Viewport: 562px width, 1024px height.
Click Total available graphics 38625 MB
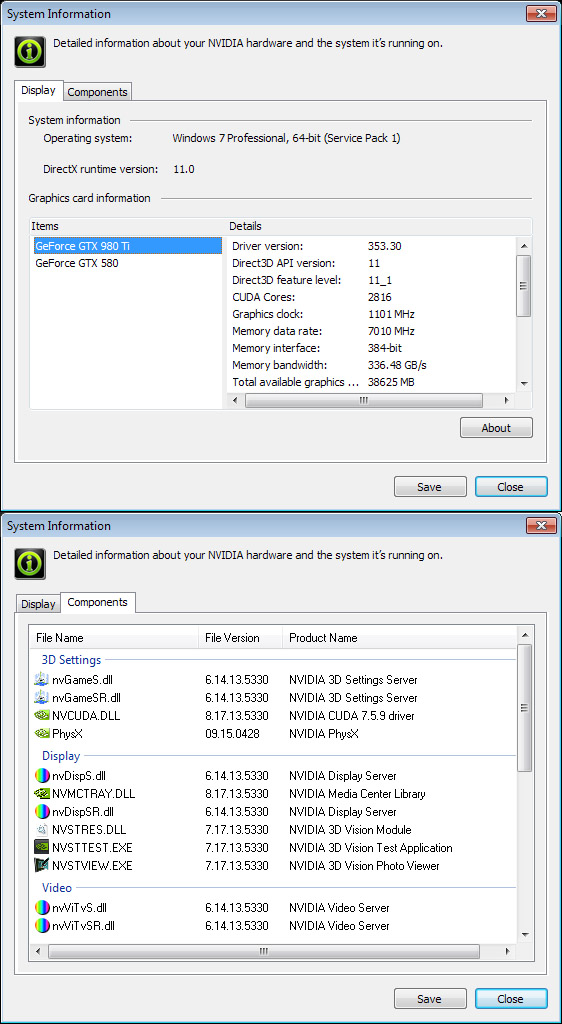(x=390, y=382)
